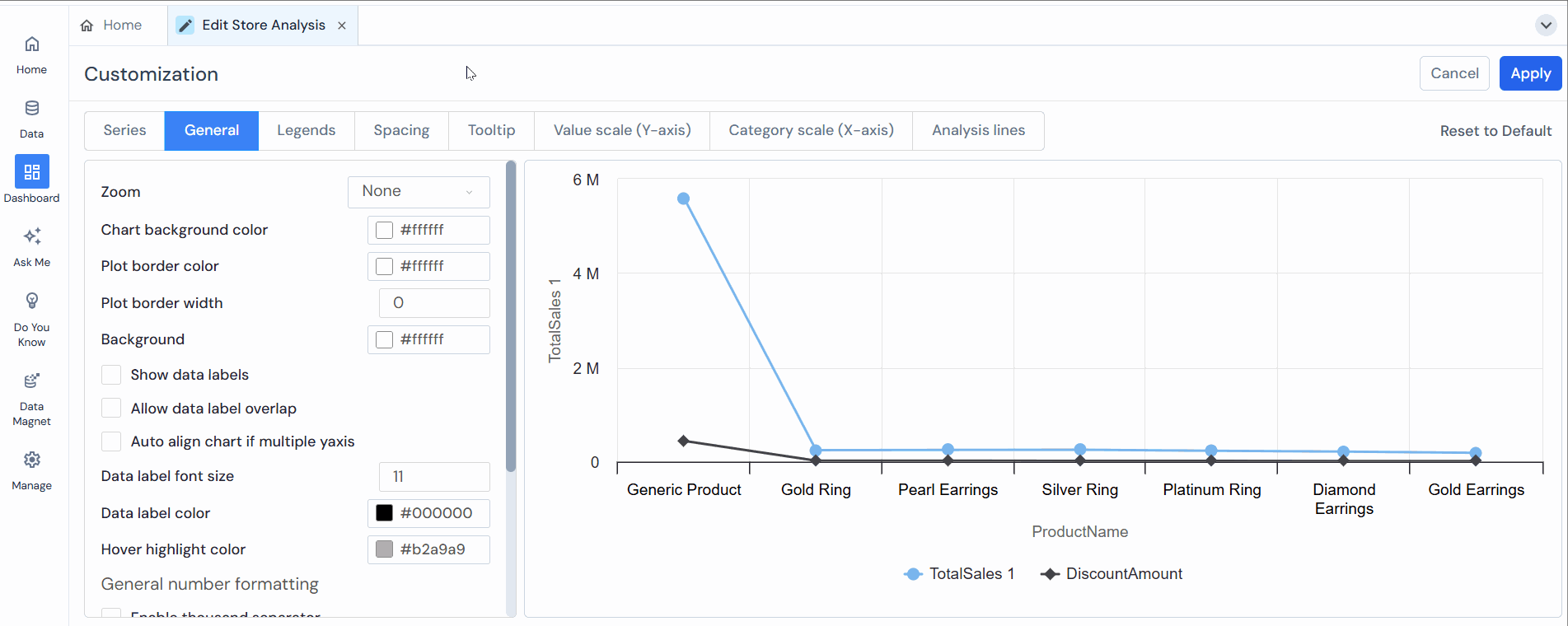Click the Apply button

pos(1530,72)
